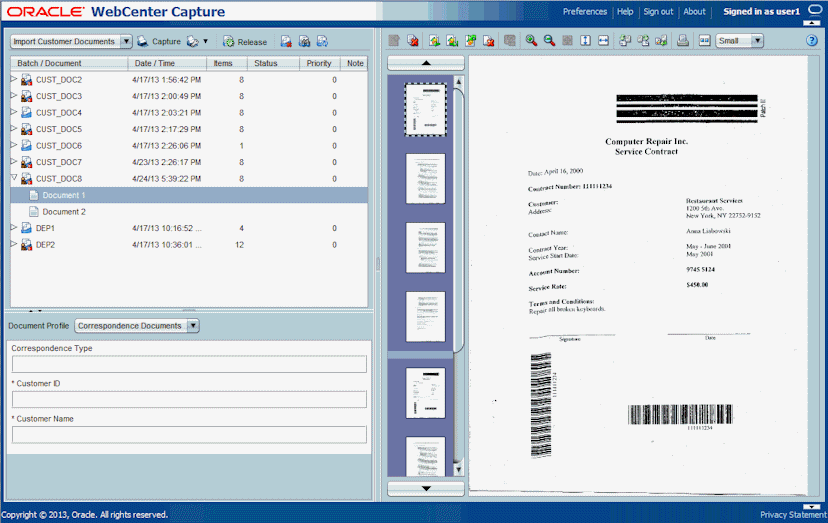Screen dimensions: 828x523
Task: Click the last page-rotate icon before the printer
Action: pyautogui.click(x=661, y=41)
